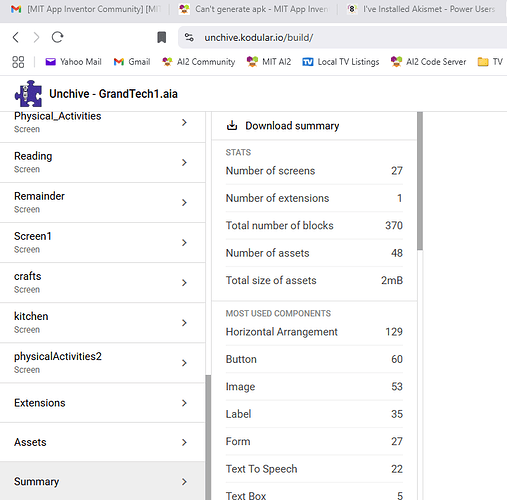Click the browser forward arrow
Viewport: 507px width, 500px height.
point(36,37)
